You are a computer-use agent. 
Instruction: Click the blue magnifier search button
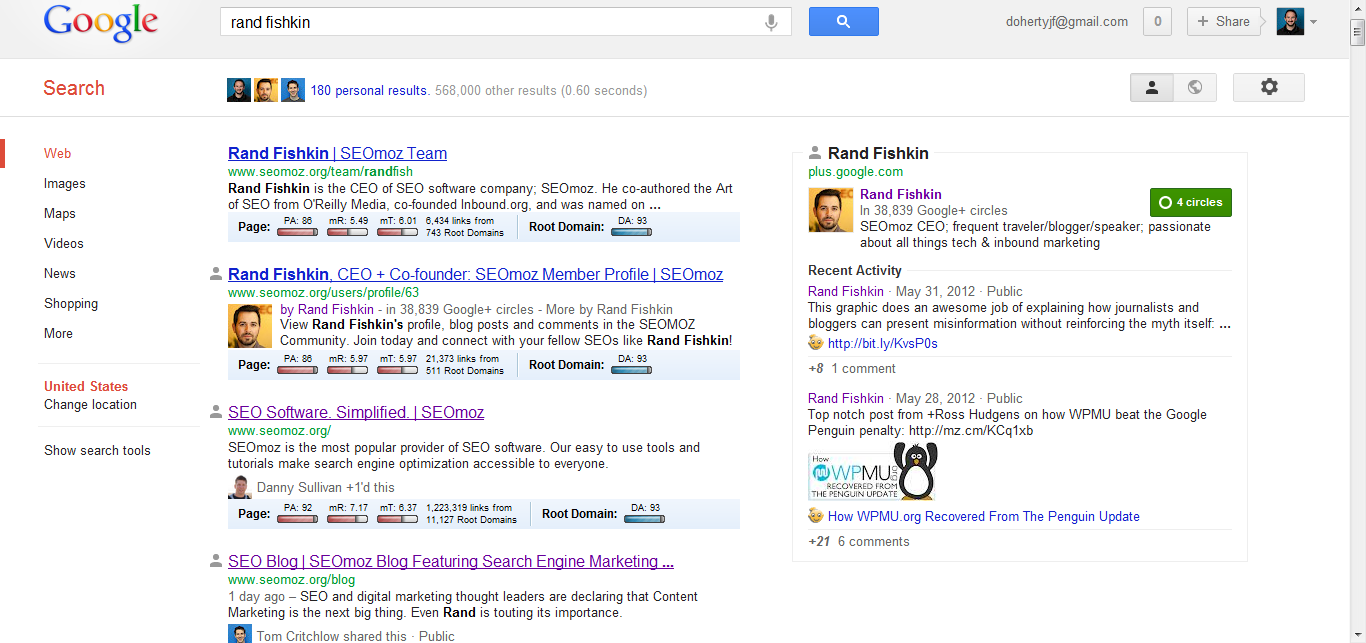point(843,21)
